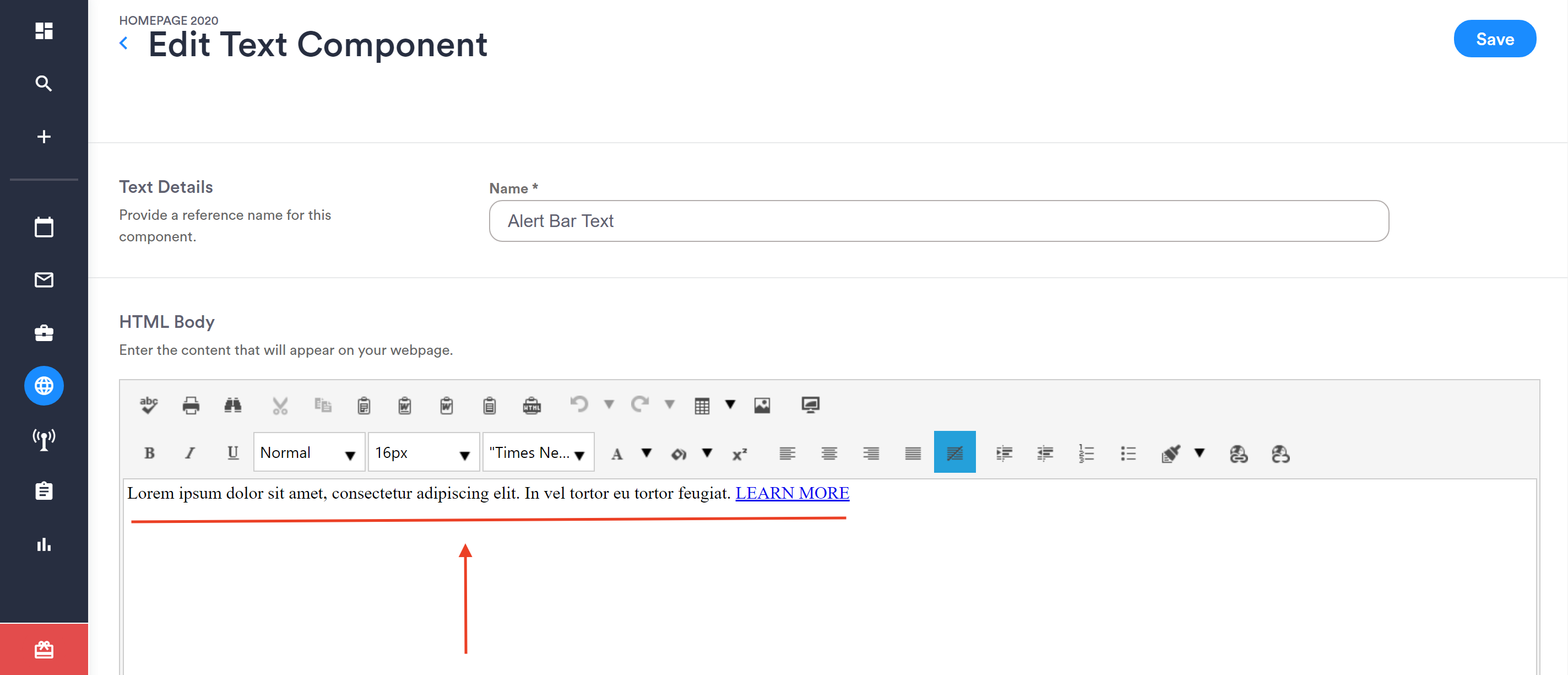Toggle align center
The image size is (1568, 675).
(x=829, y=454)
